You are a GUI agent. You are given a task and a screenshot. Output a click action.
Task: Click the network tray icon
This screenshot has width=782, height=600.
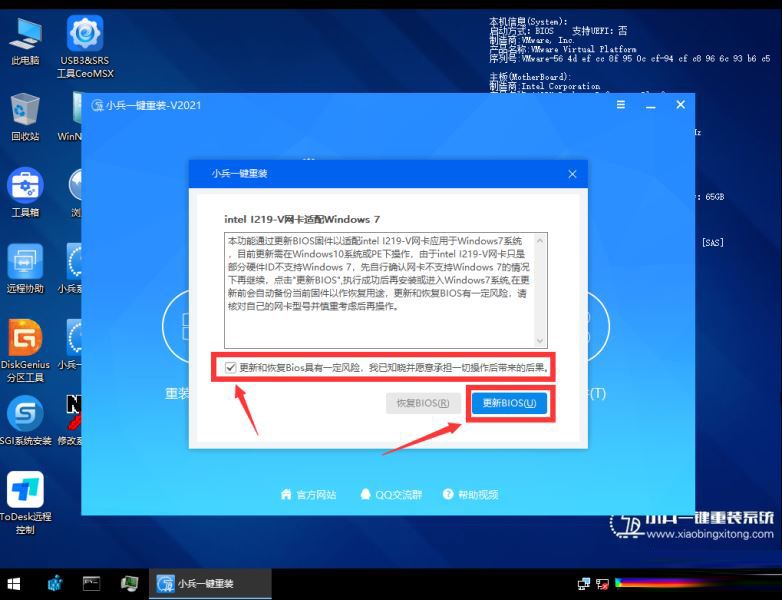tap(584, 584)
